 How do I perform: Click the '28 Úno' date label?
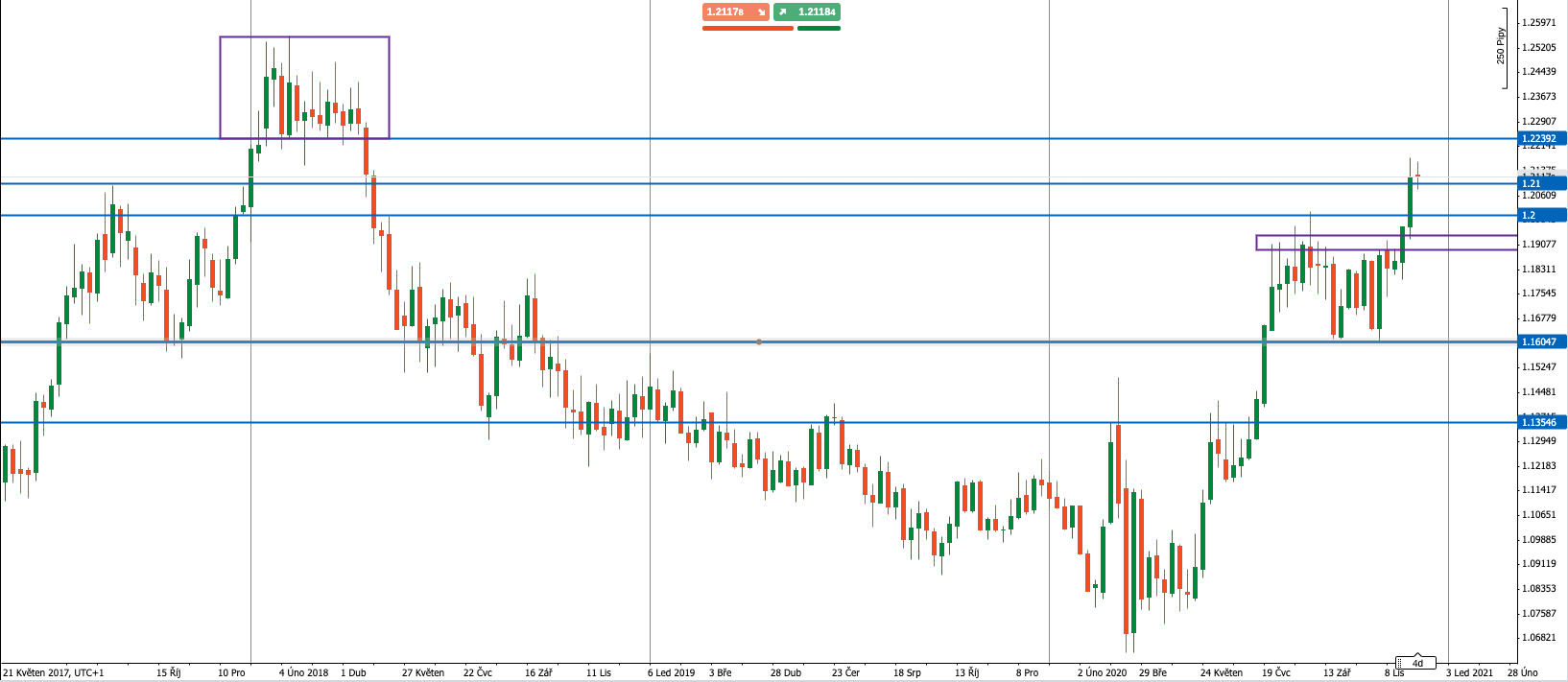click(1522, 672)
